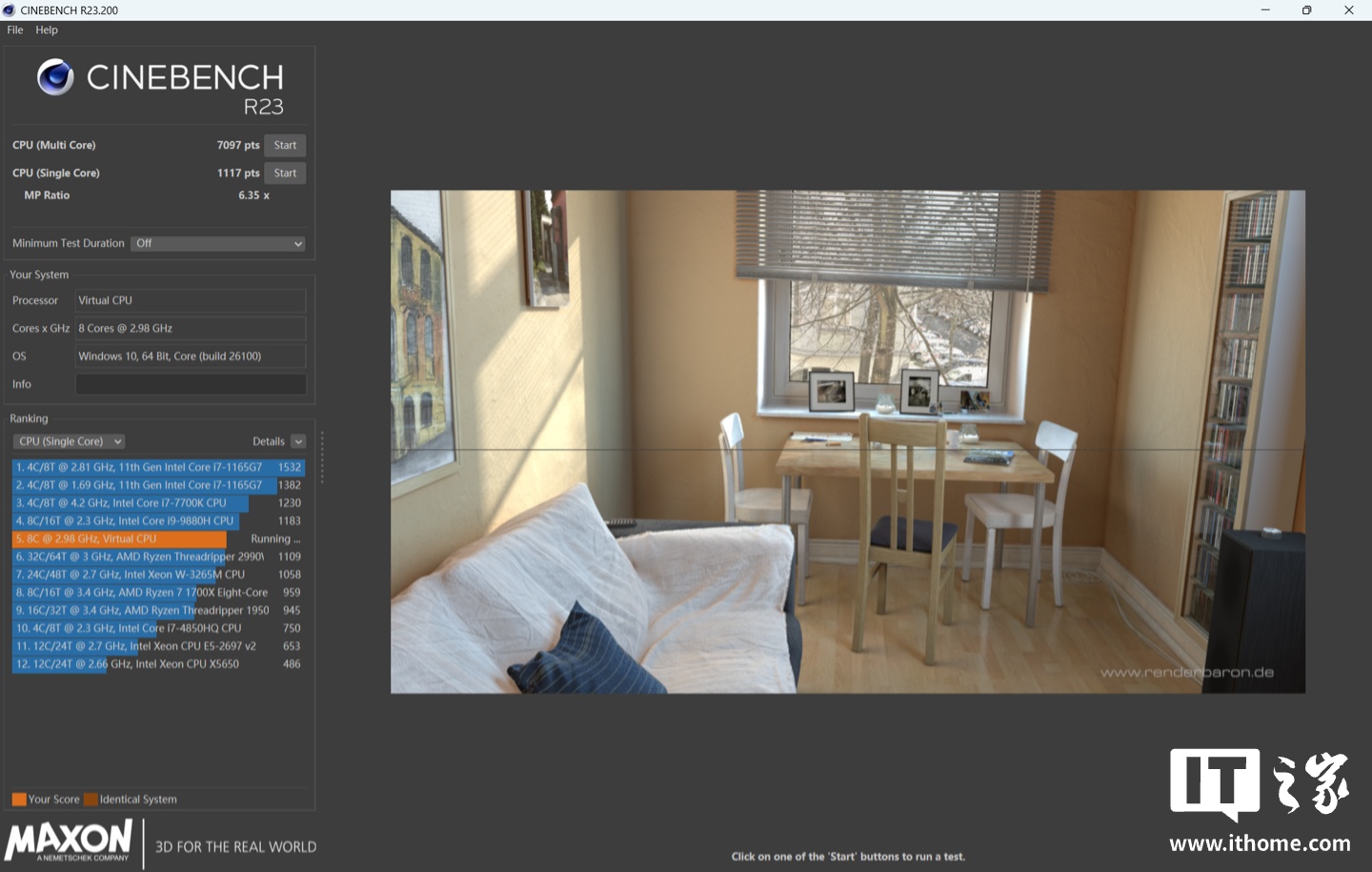Click the Processor field showing Virtual CPU
The width and height of the screenshot is (1372, 872).
(191, 301)
